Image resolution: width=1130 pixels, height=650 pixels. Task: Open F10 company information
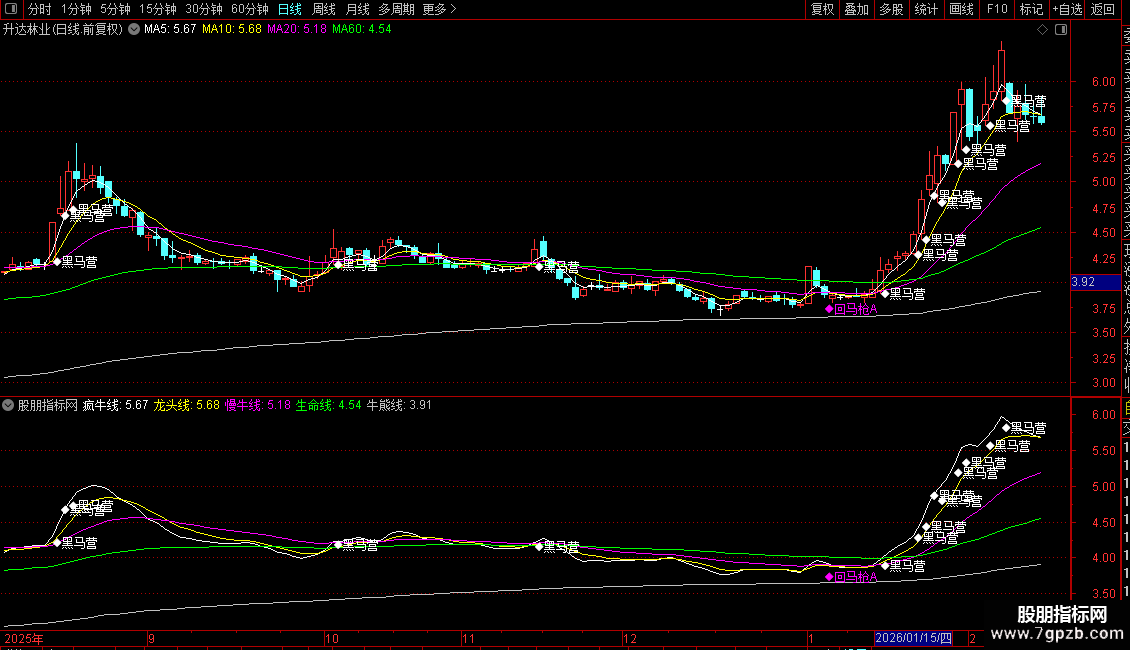pyautogui.click(x=997, y=10)
